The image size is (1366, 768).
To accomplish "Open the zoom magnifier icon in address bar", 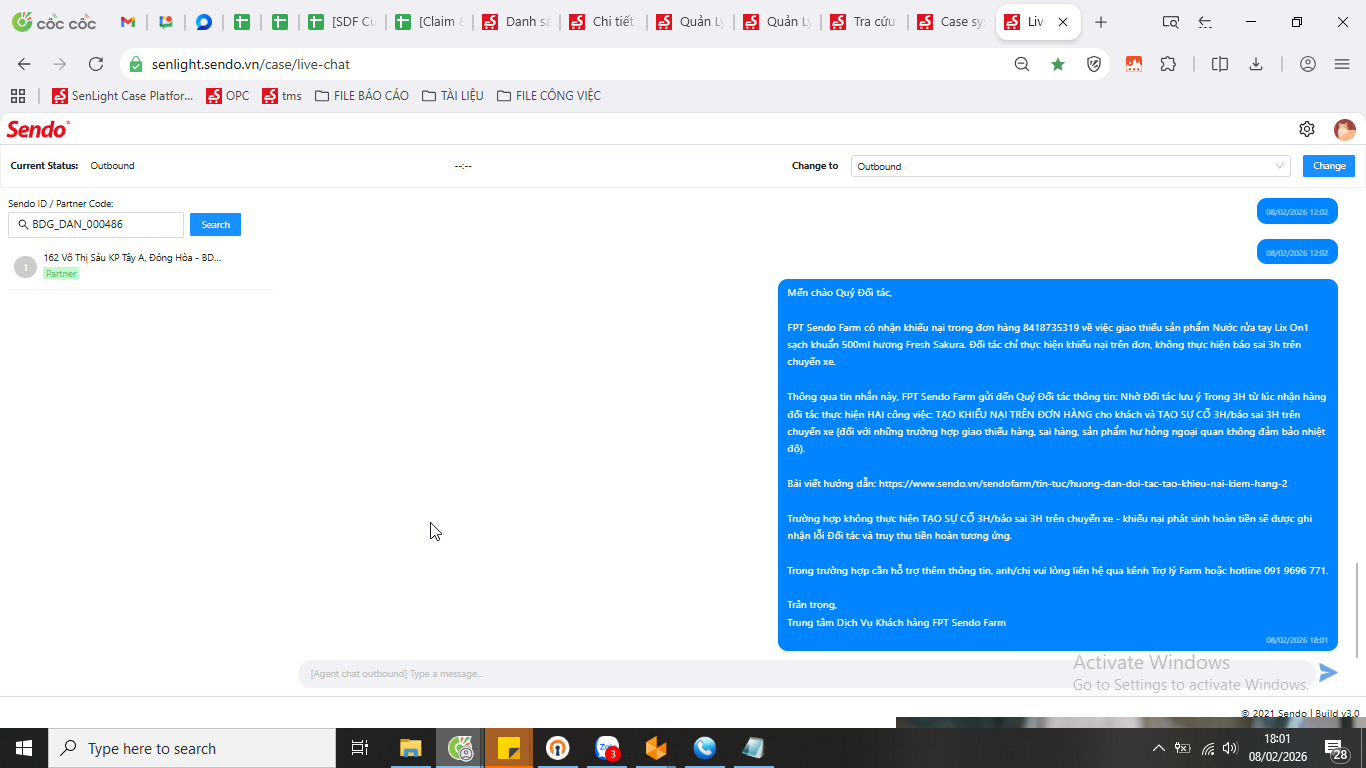I will coord(1022,64).
